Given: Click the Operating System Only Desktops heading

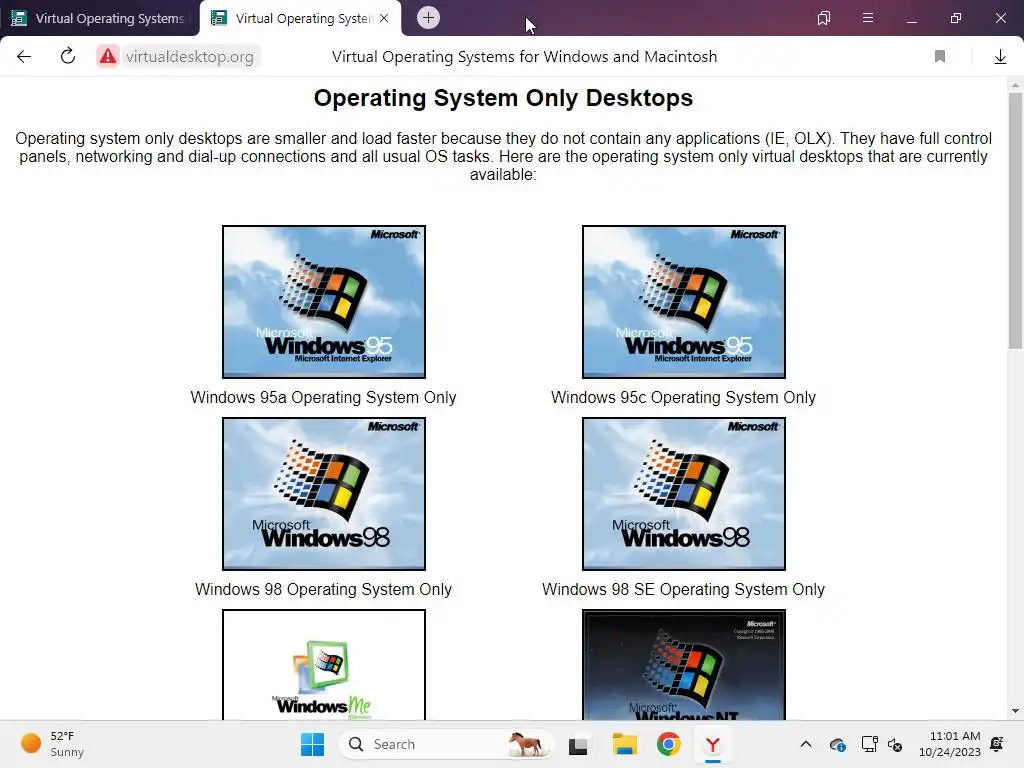Looking at the screenshot, I should point(503,98).
